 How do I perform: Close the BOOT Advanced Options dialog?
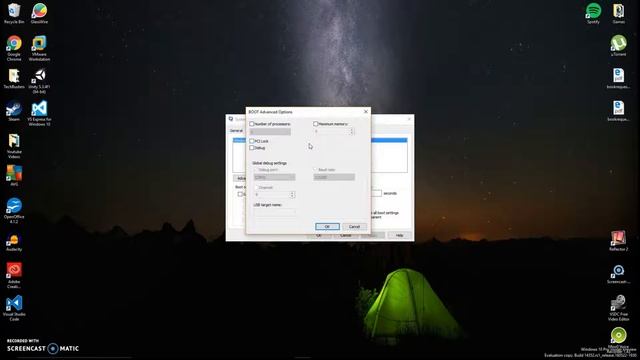pyautogui.click(x=366, y=111)
